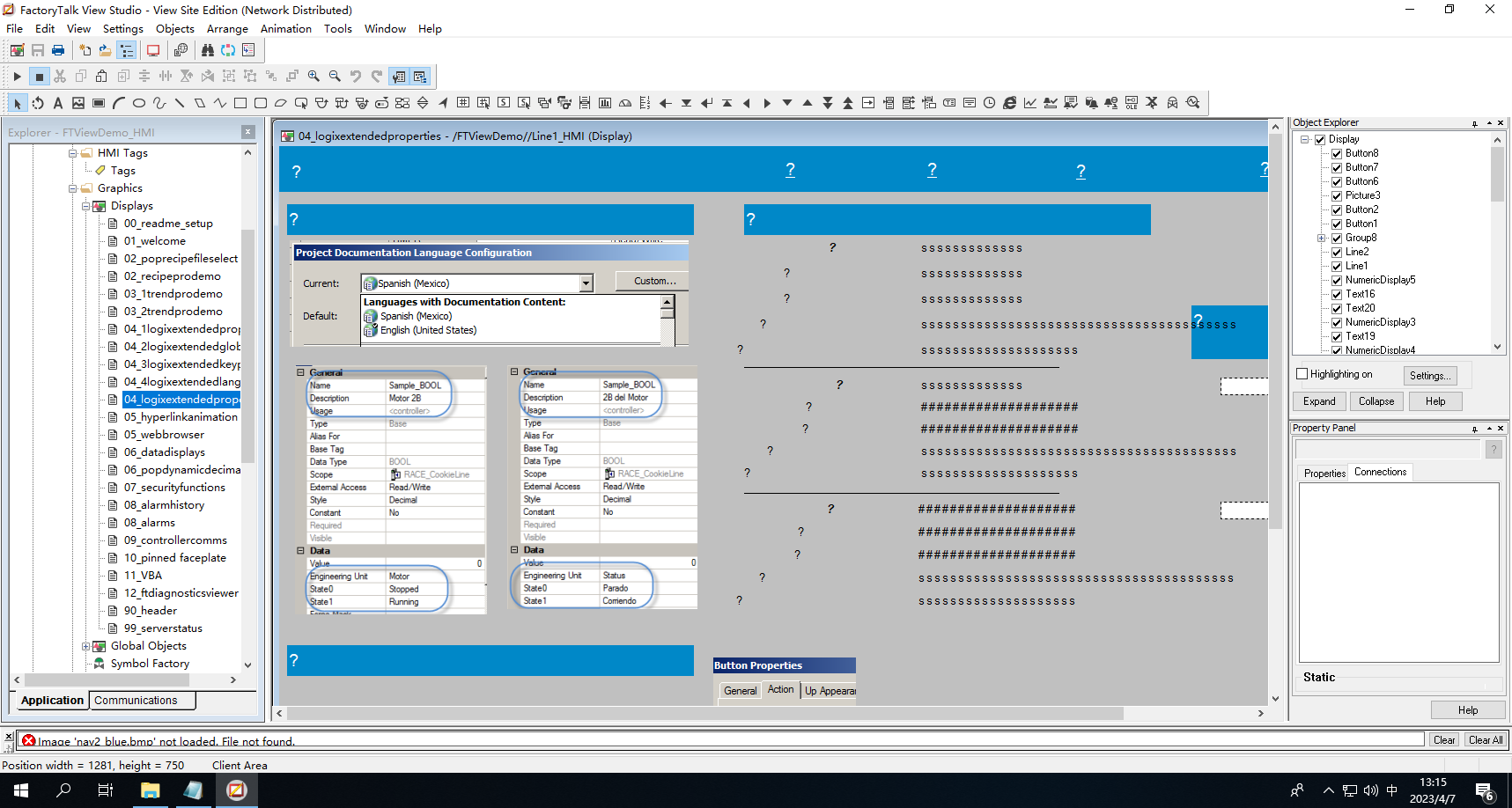Click the Print icon in toolbar
This screenshot has width=1512, height=808.
(58, 50)
